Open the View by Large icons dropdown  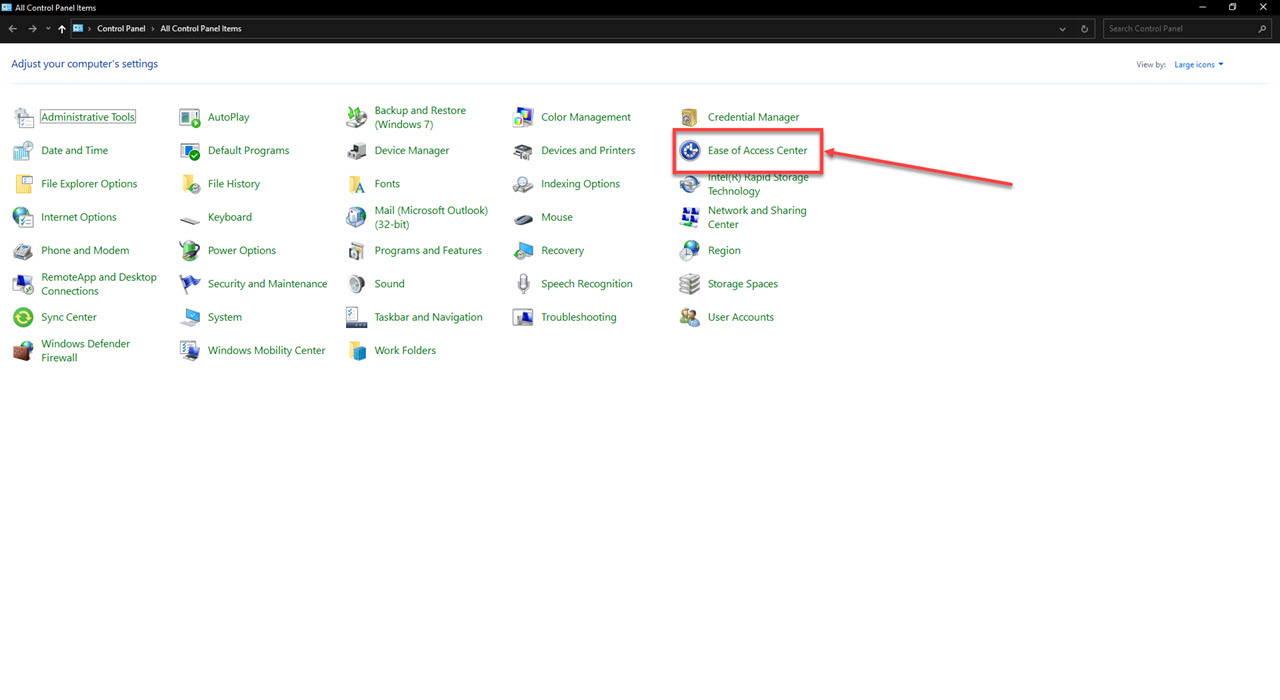tap(1197, 63)
